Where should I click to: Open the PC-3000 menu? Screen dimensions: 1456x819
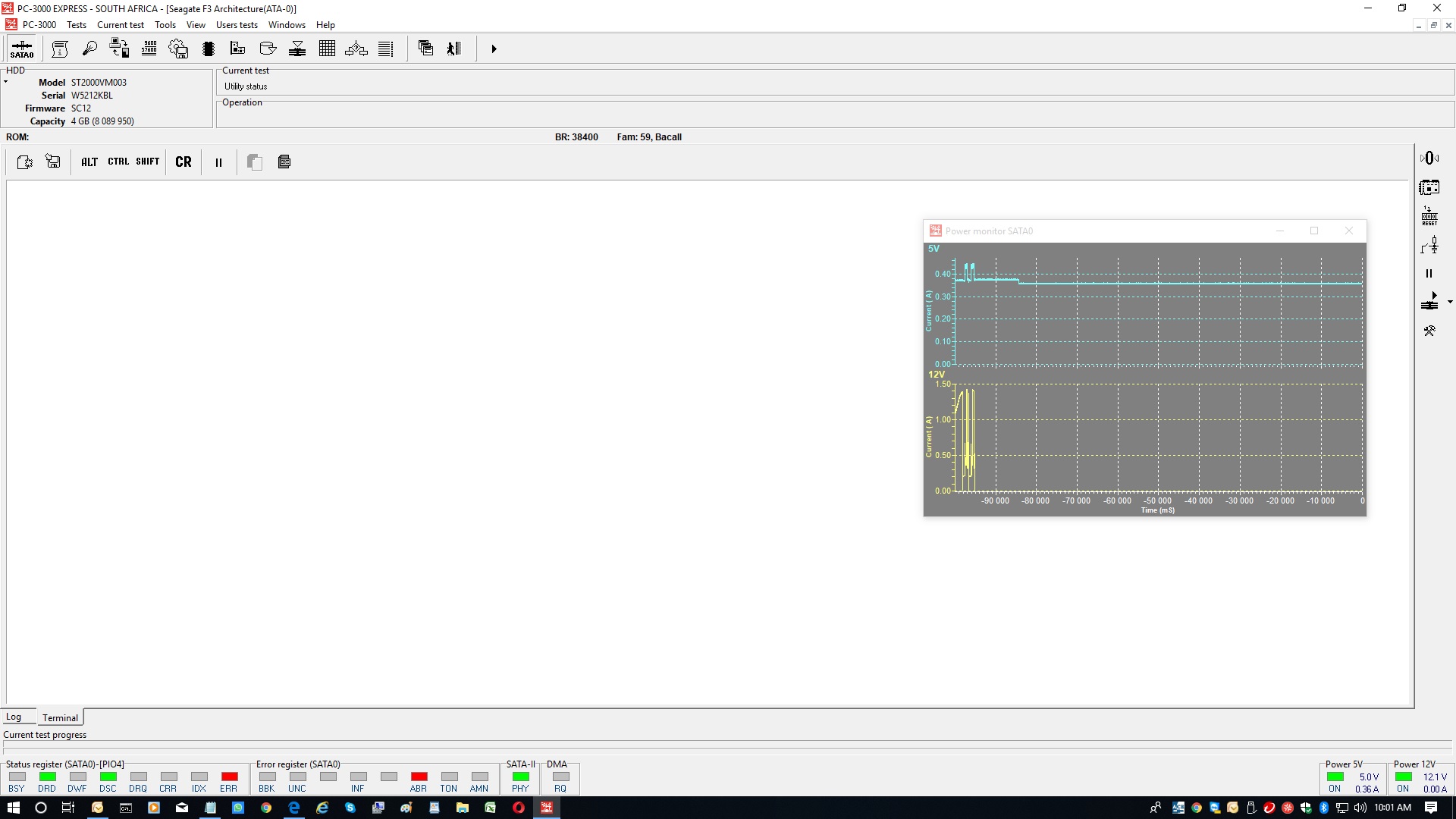[39, 25]
